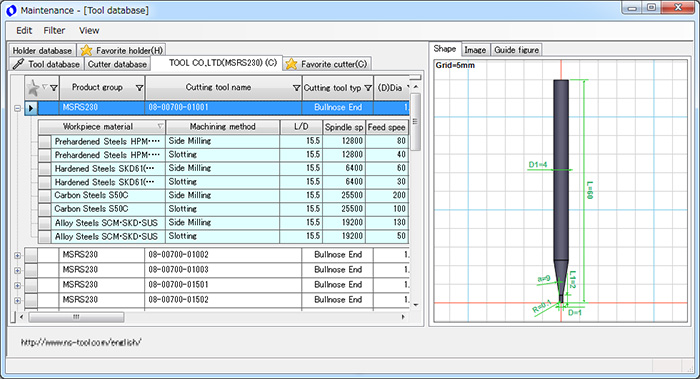700x379 pixels.
Task: Click the L=60 dimension label in shape view
Action: [x=589, y=190]
